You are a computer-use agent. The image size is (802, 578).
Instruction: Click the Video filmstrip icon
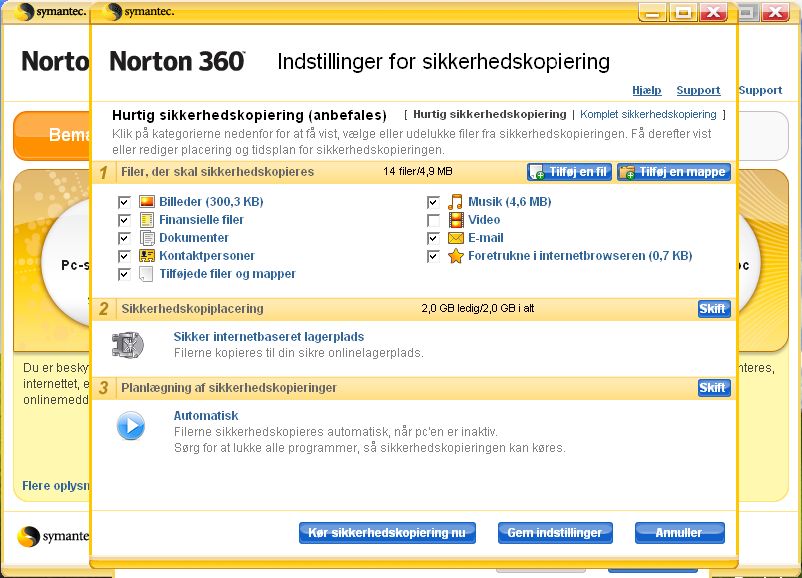[x=456, y=220]
